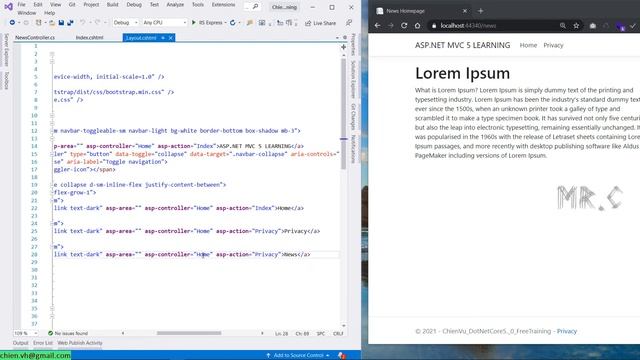Click the Redo arrow icon
Image resolution: width=640 pixels, height=360 pixels.
click(x=97, y=23)
